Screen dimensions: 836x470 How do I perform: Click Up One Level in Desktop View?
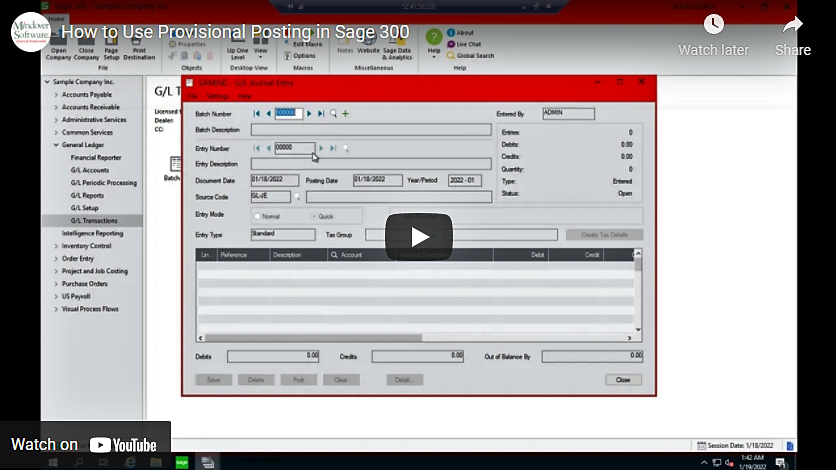[x=238, y=48]
